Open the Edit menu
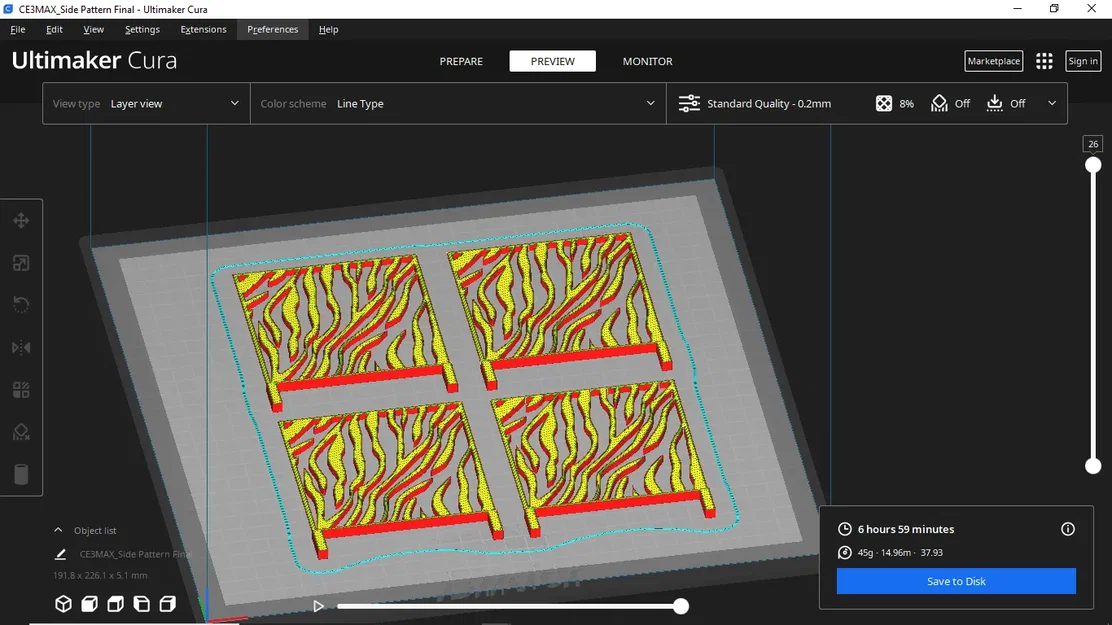The image size is (1112, 625). pyautogui.click(x=54, y=30)
